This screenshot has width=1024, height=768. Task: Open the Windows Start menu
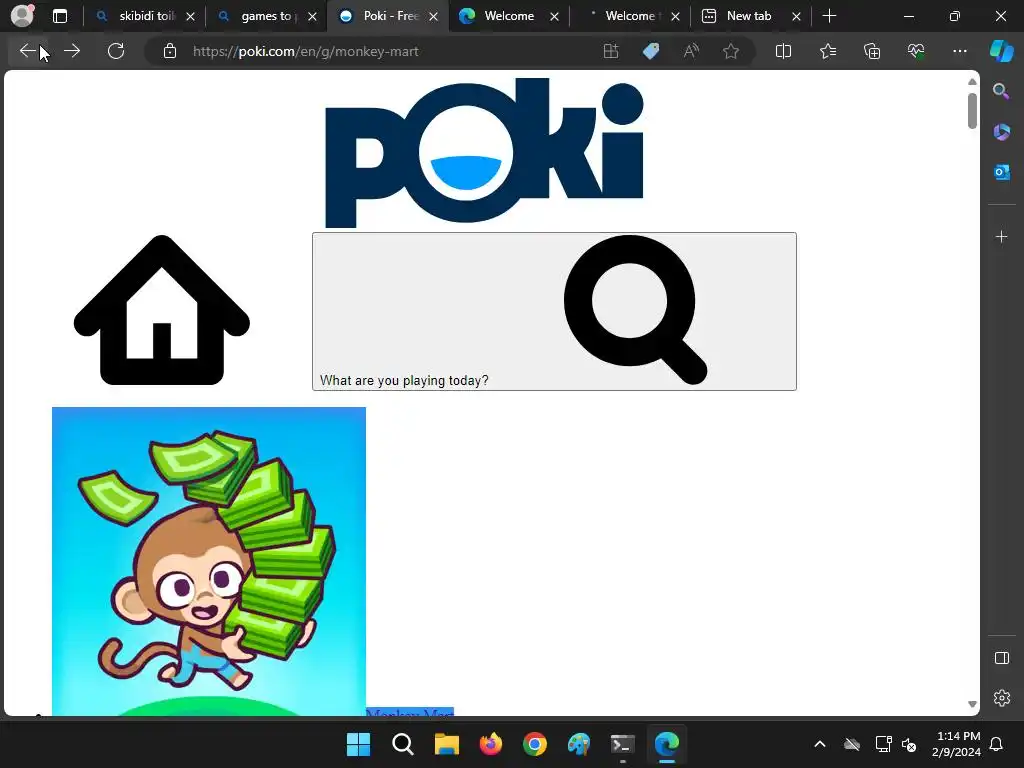coord(358,744)
